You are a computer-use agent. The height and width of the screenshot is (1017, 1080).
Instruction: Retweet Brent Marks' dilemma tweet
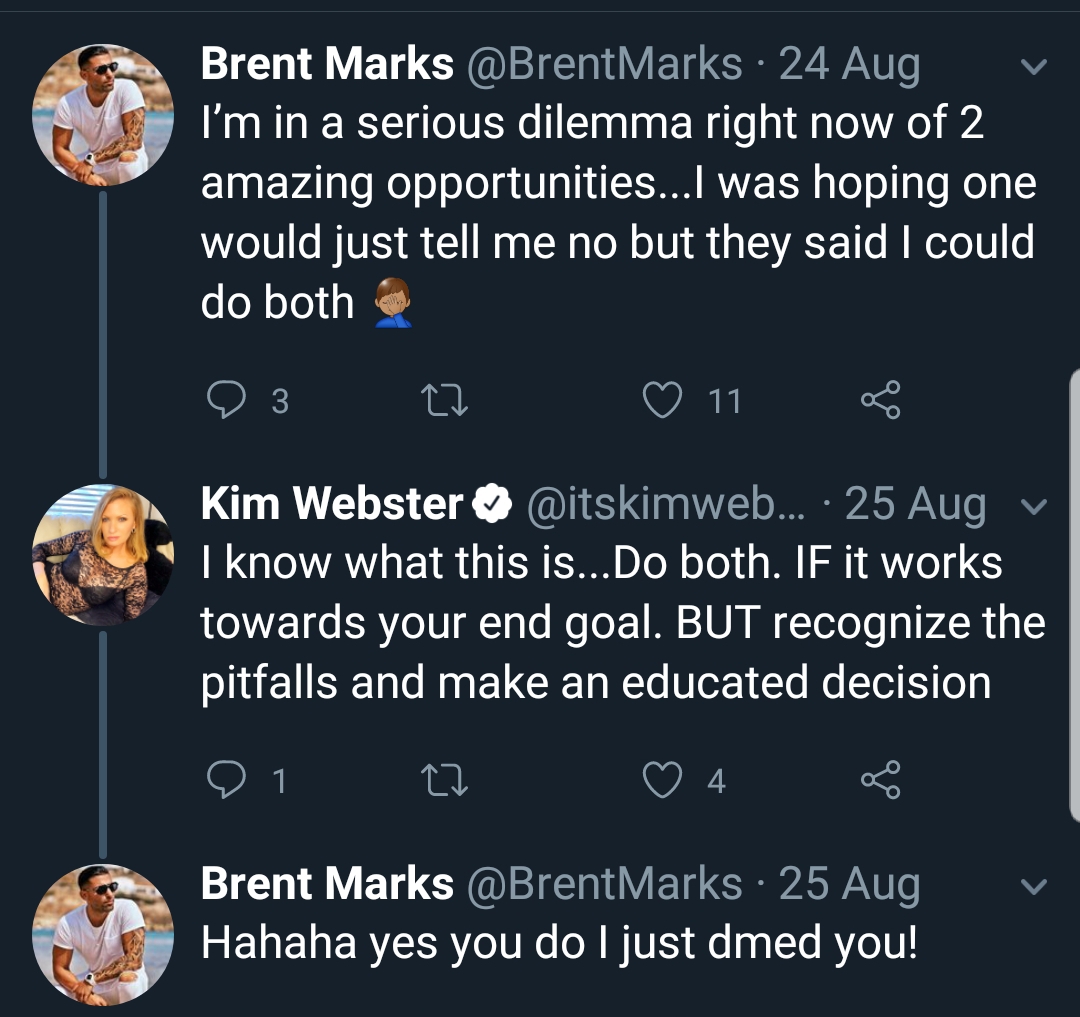[x=445, y=400]
